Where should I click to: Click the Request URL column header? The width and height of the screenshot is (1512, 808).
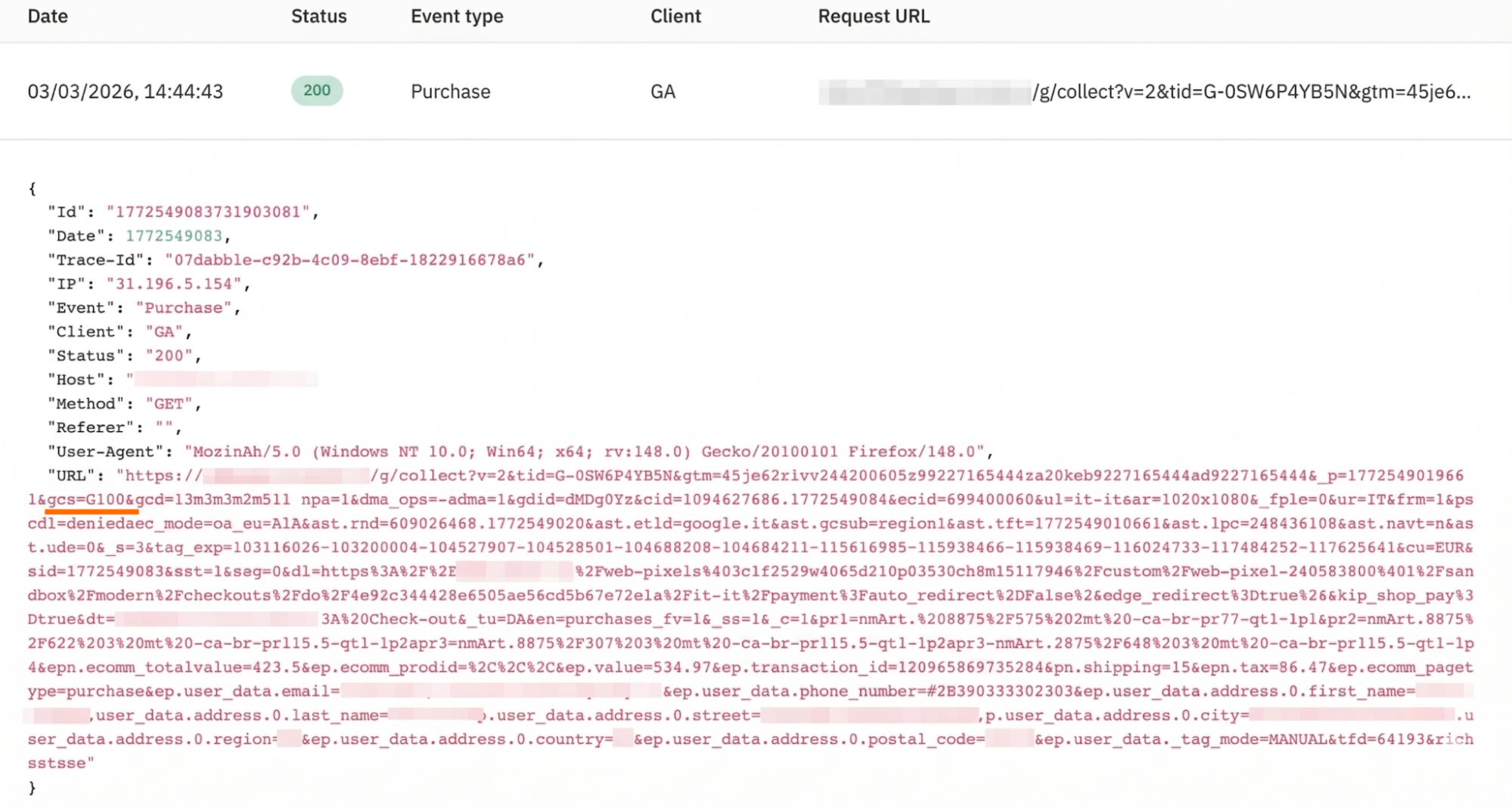coord(874,17)
